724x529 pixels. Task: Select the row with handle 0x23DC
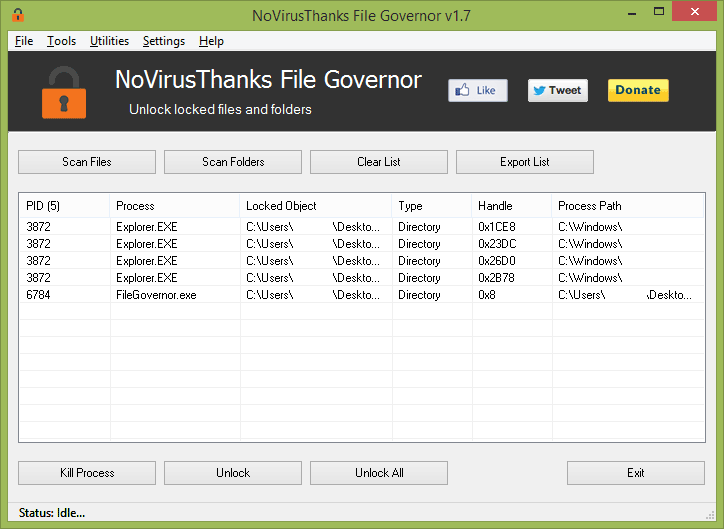(x=362, y=244)
